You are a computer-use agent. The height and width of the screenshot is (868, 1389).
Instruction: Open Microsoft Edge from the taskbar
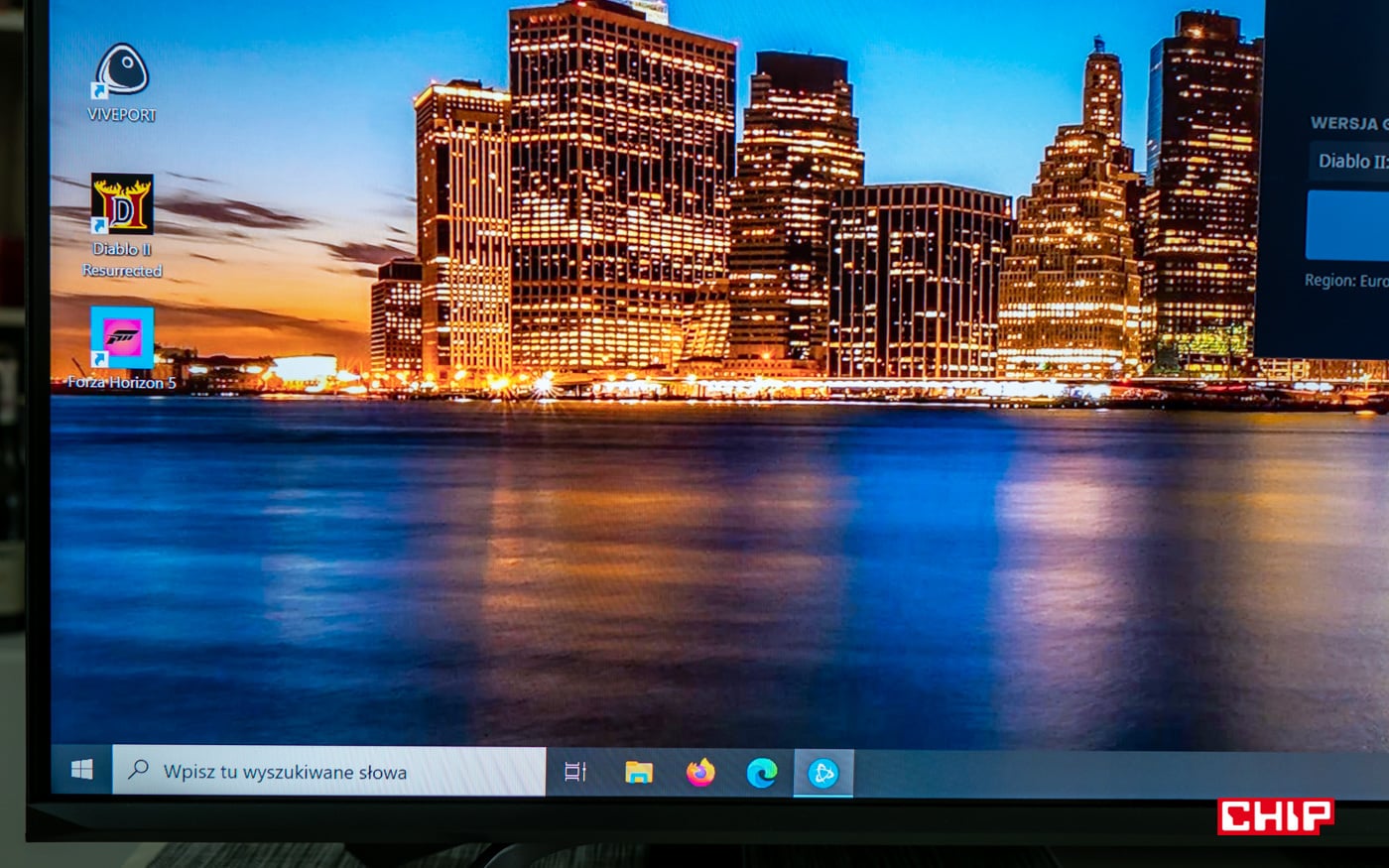(761, 773)
